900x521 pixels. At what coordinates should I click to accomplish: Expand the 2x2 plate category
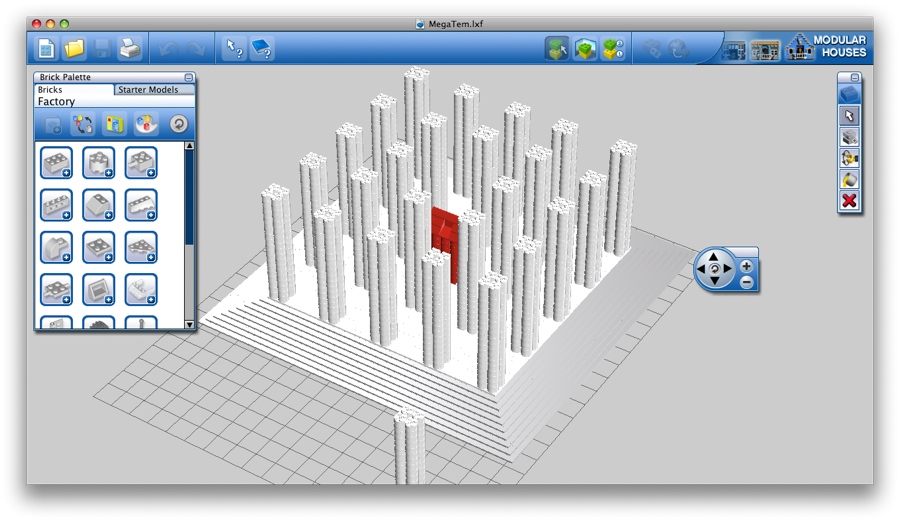pyautogui.click(x=99, y=247)
